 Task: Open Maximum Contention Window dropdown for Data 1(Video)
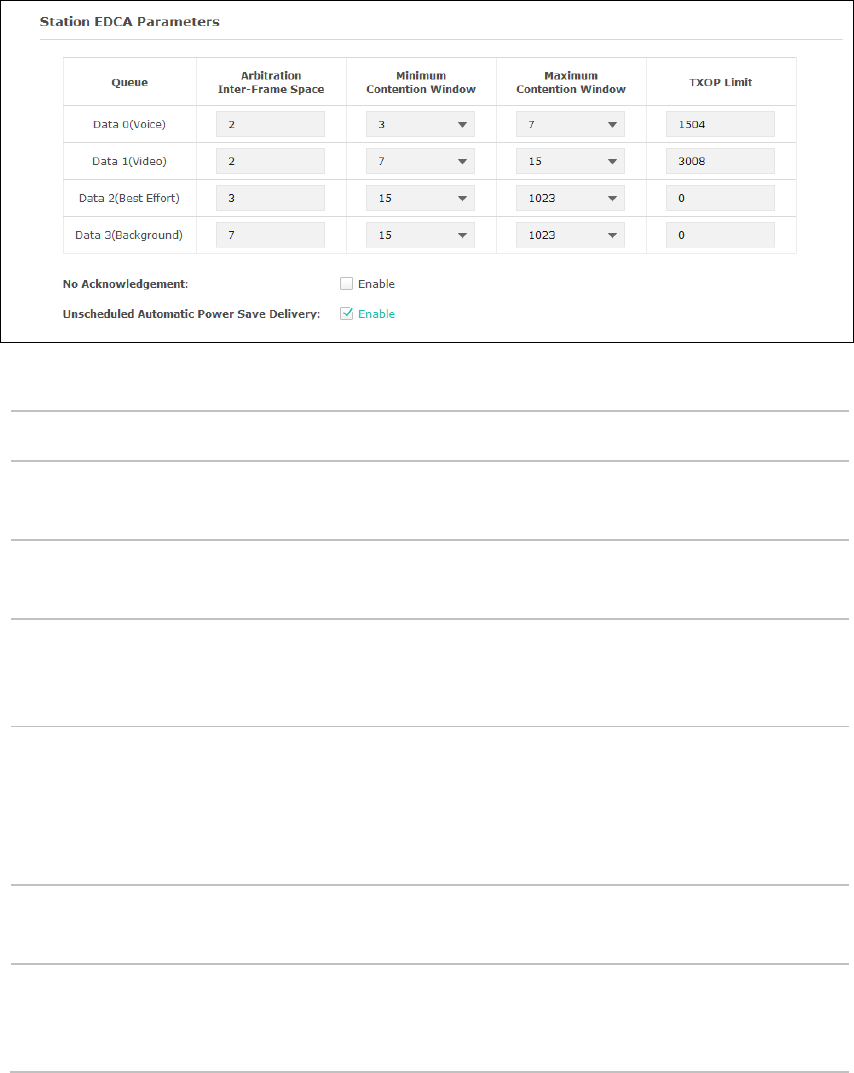tap(570, 161)
